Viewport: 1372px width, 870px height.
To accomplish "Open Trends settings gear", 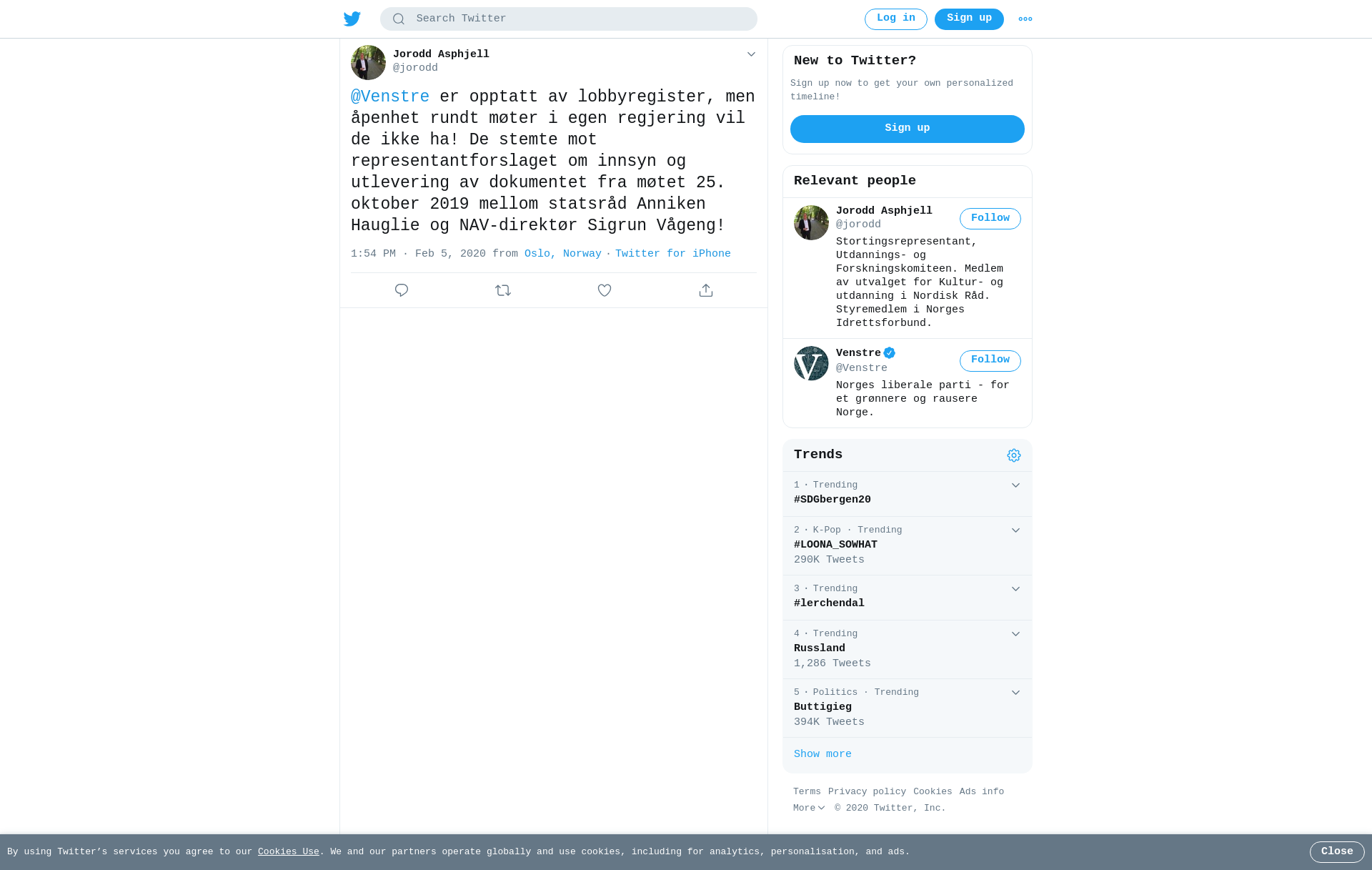I will (1014, 455).
